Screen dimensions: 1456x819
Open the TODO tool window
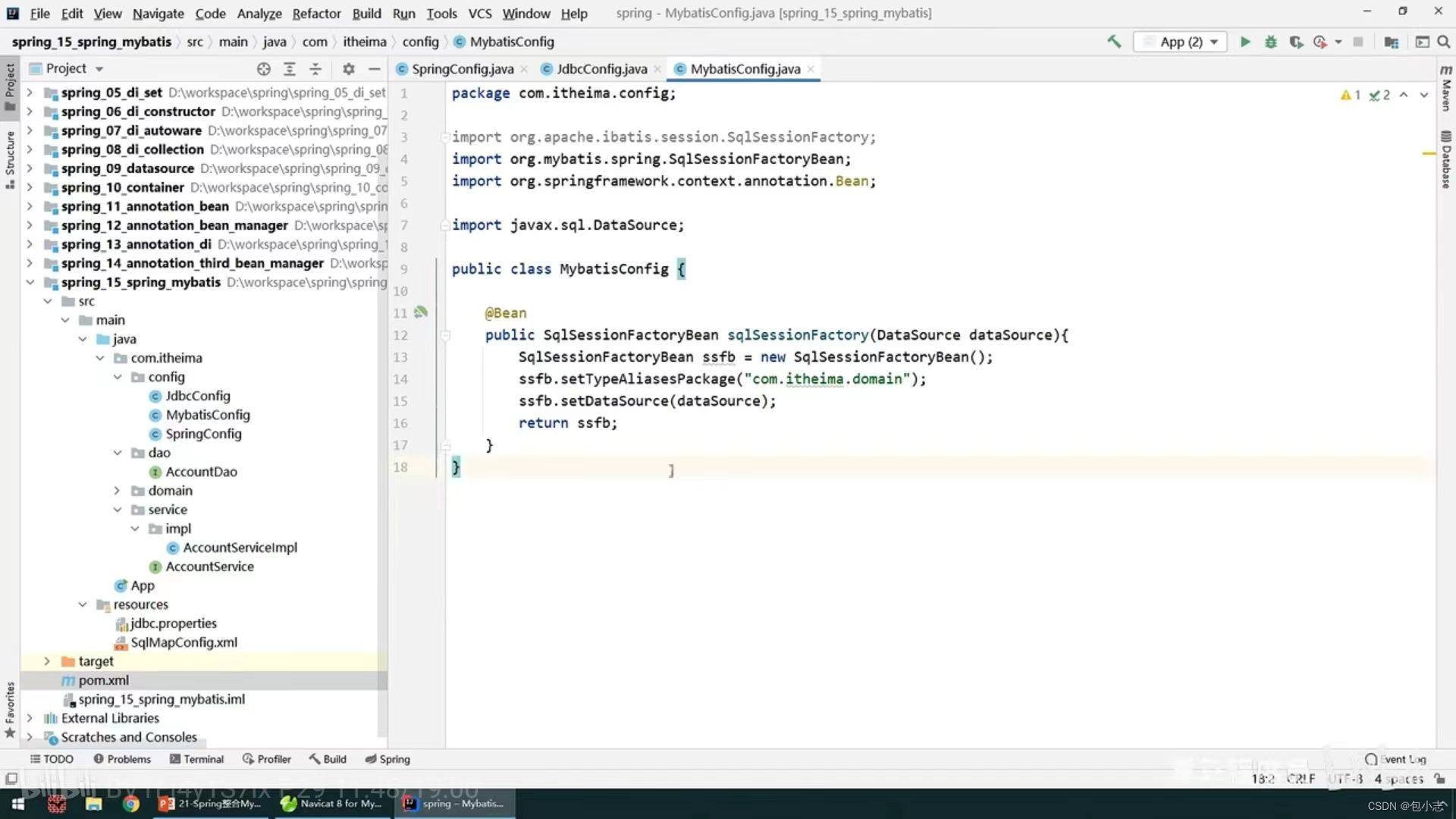click(52, 759)
